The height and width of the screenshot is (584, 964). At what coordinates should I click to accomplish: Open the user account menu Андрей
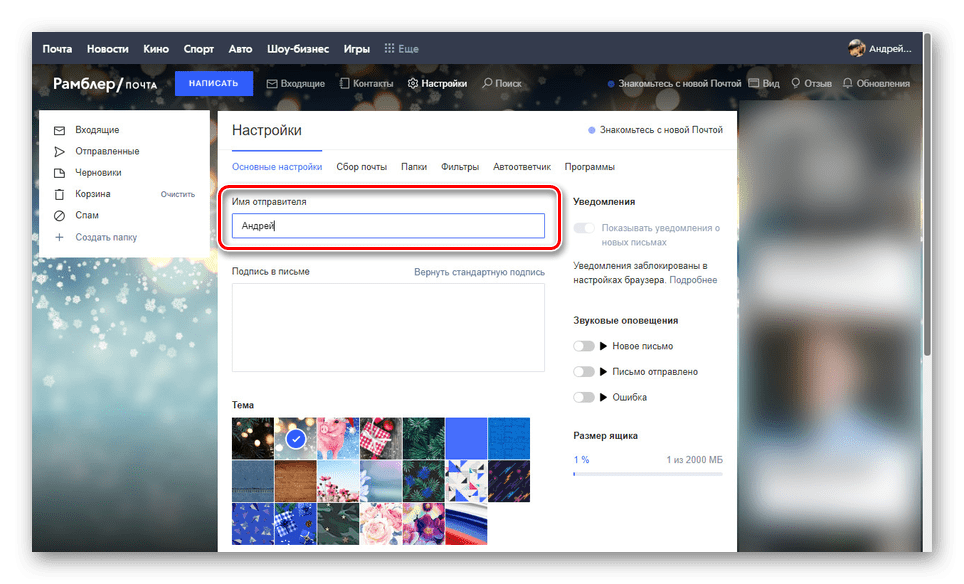pos(880,49)
